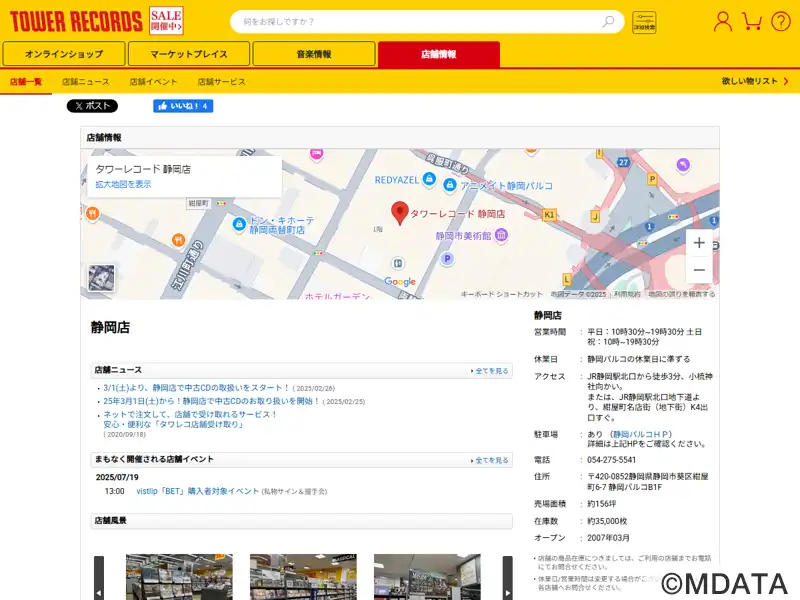Open news 25年3月1日(土)から中古CD
This screenshot has height=600, width=800.
pos(211,401)
